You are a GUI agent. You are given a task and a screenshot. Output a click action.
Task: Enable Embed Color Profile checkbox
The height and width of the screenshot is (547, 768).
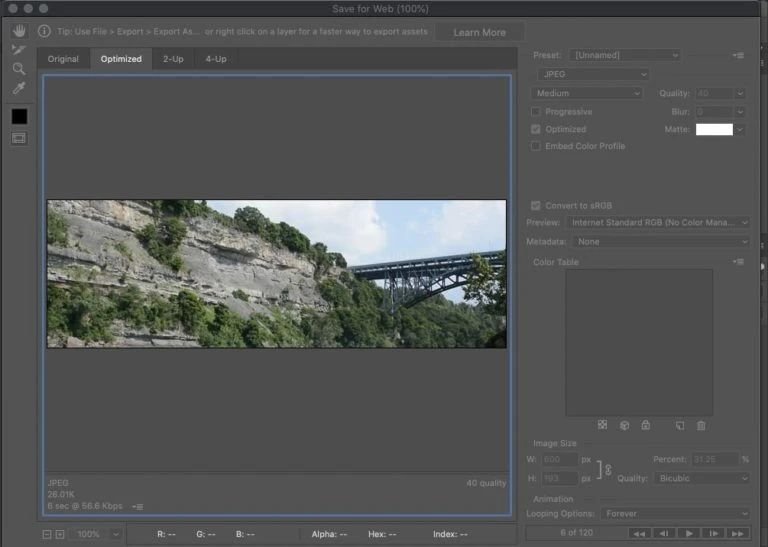coord(536,146)
